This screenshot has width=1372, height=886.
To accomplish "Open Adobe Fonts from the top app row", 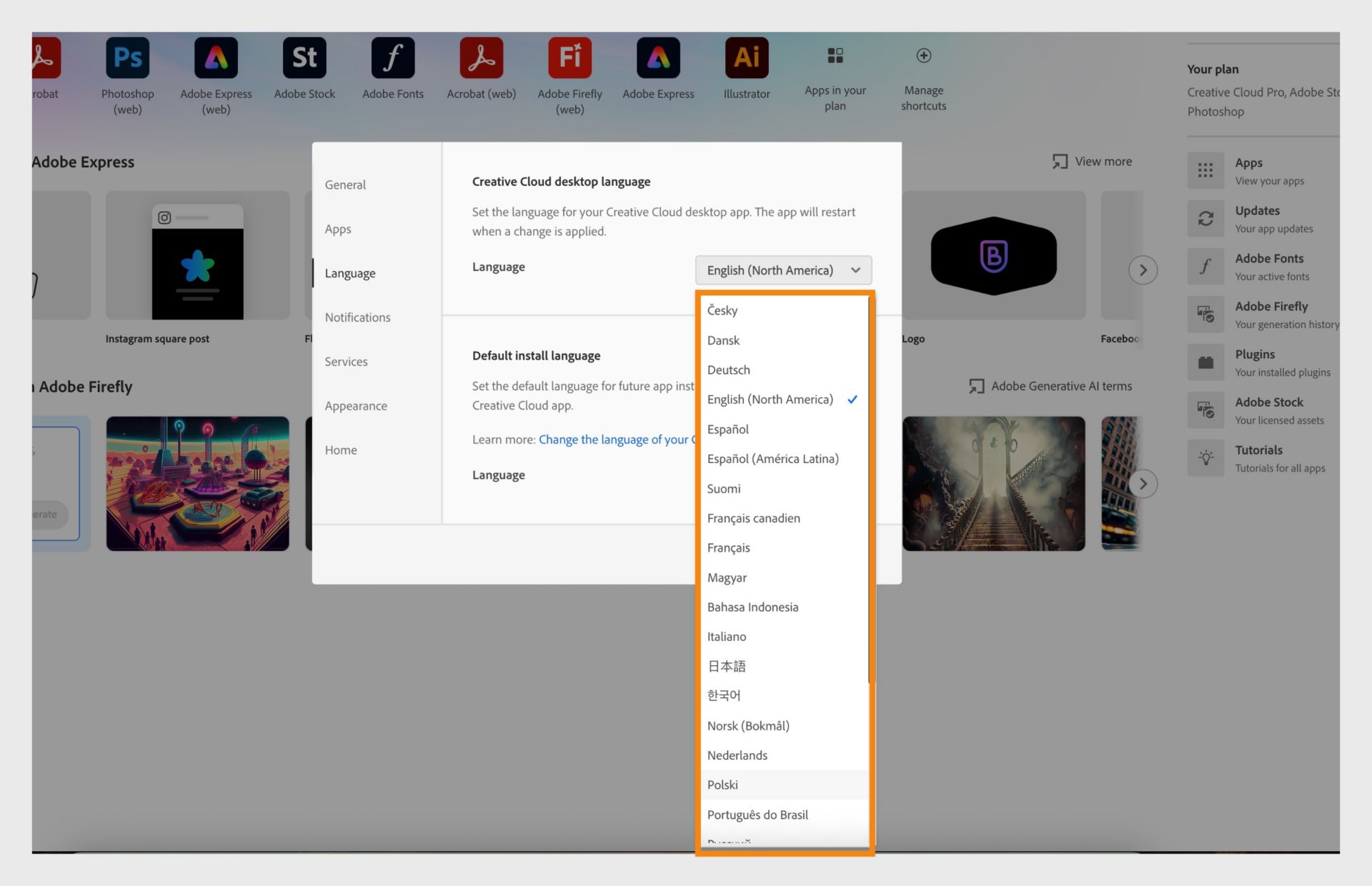I will (392, 57).
